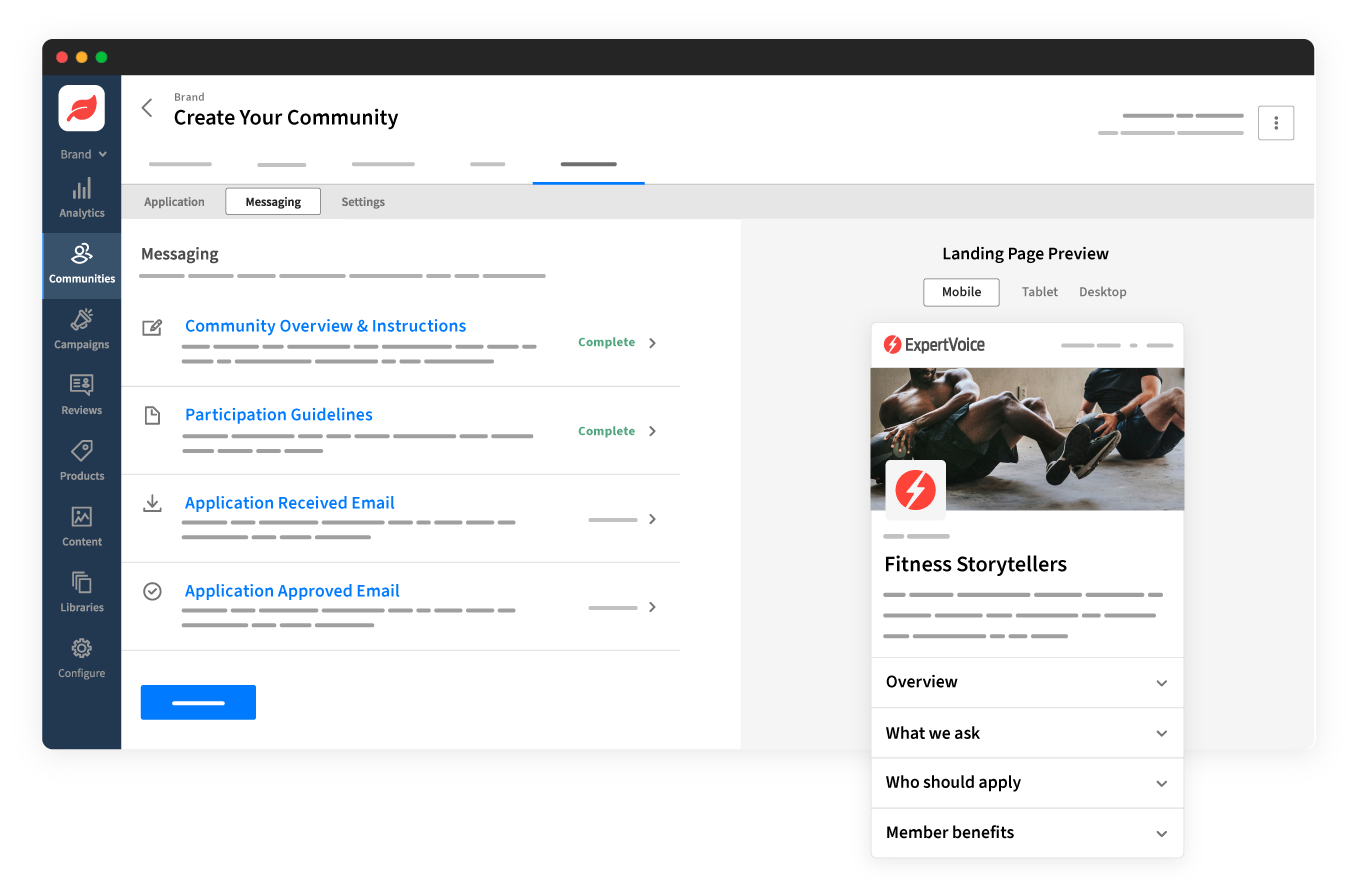Click checkmark icon beside Application Approved Email
The image size is (1358, 894).
coord(152,591)
